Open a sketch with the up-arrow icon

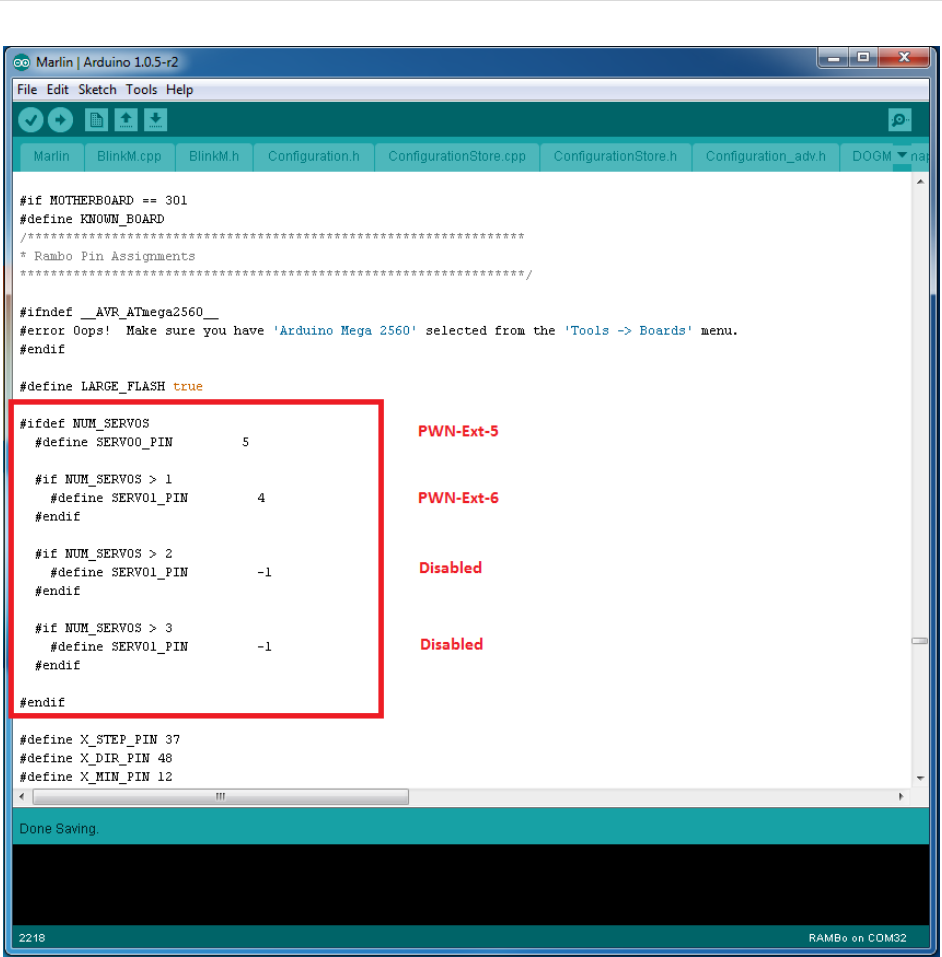126,120
